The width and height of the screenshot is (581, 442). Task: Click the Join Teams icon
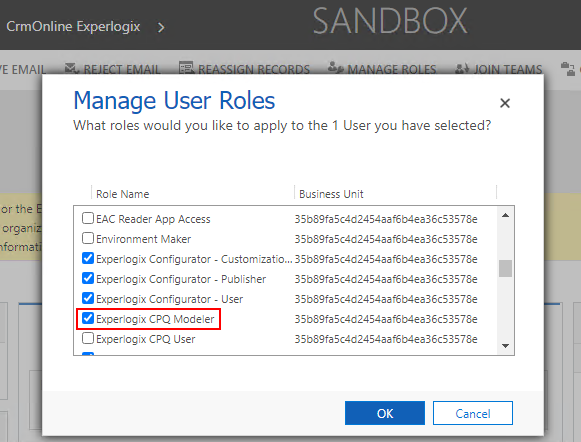[x=462, y=69]
